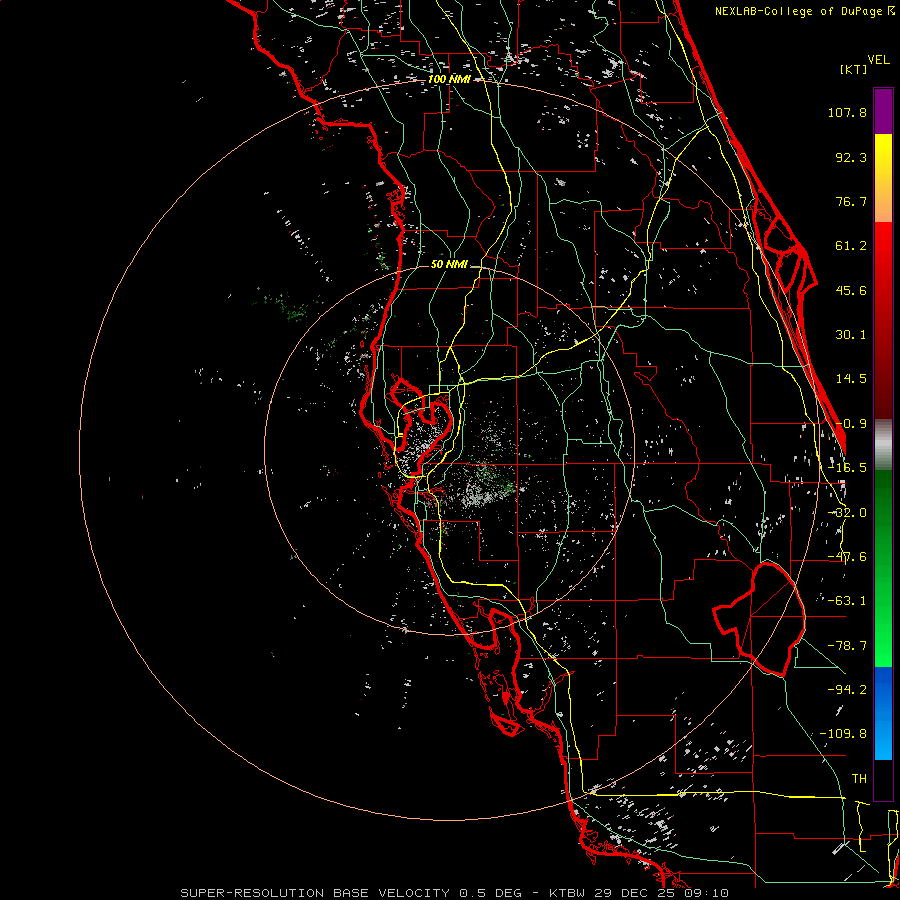Click the [KT] units label

[853, 69]
